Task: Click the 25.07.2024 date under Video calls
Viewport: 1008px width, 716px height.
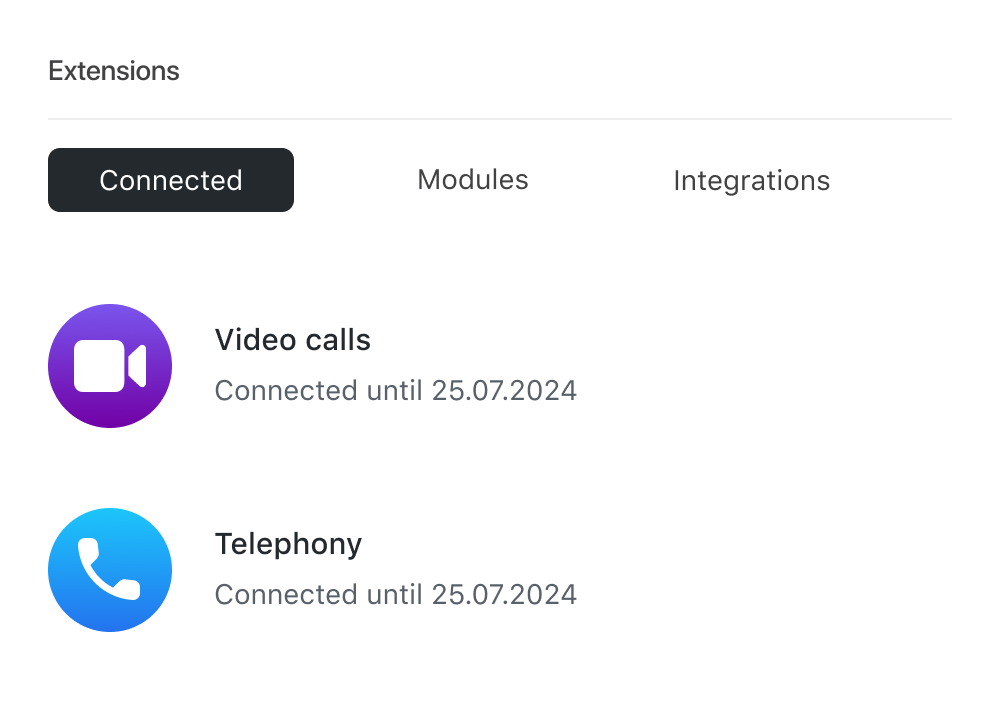Action: click(504, 390)
